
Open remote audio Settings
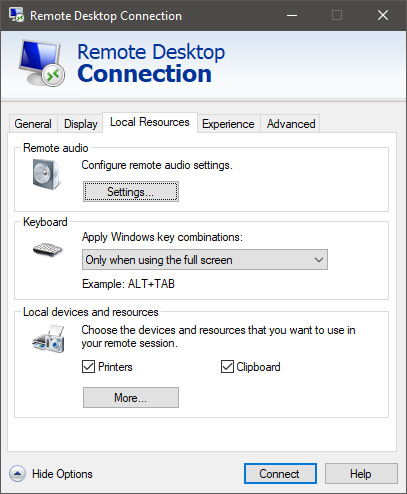click(x=131, y=192)
